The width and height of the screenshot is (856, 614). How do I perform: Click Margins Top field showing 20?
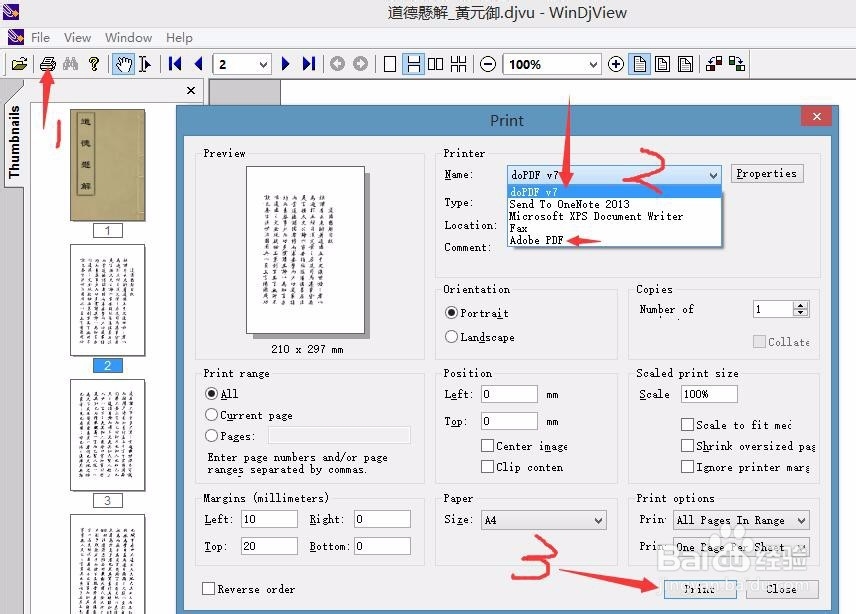269,546
